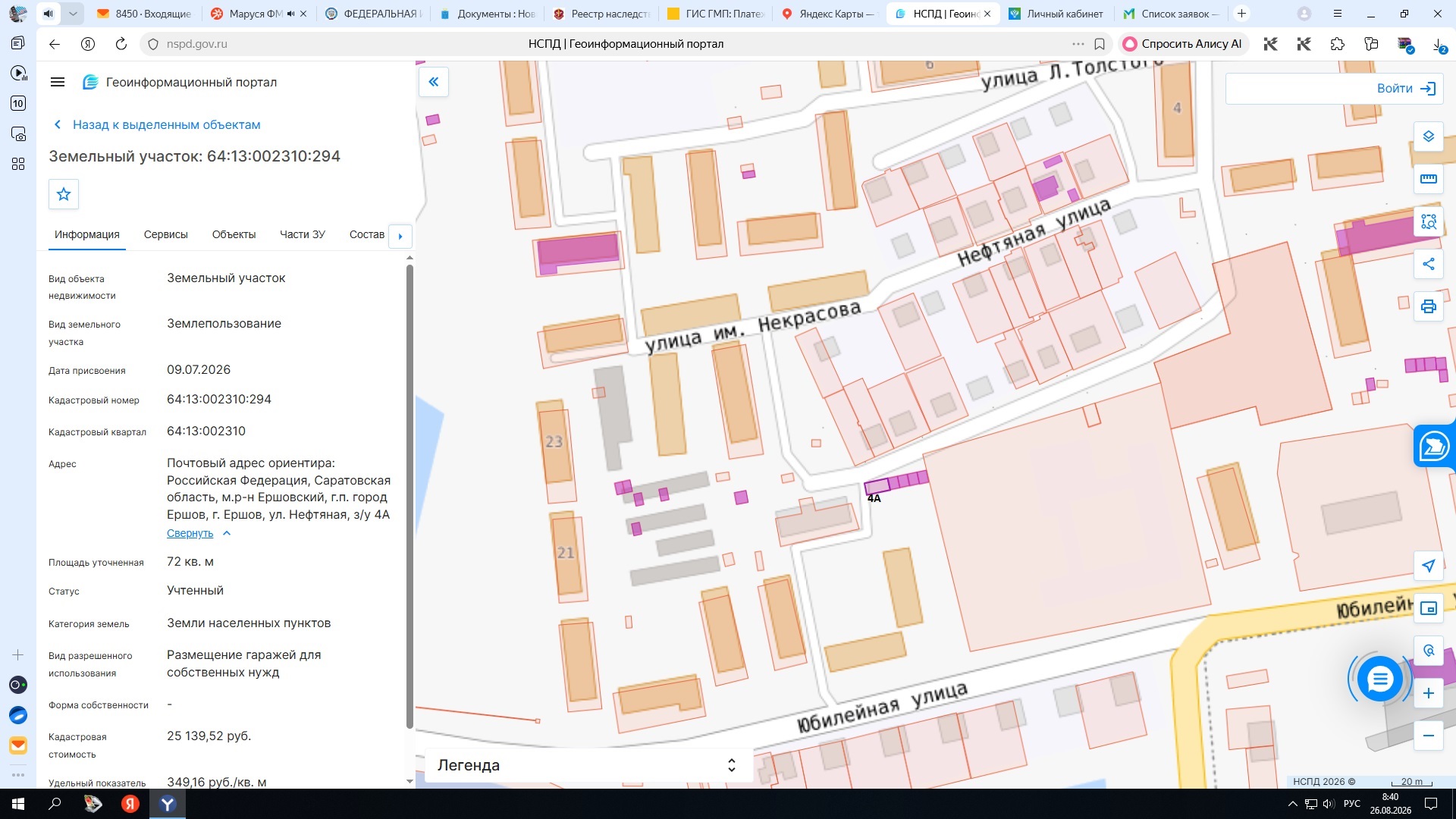Ask Alice AI via Спросить Алису AI
Image resolution: width=1456 pixels, height=819 pixels.
click(1182, 44)
